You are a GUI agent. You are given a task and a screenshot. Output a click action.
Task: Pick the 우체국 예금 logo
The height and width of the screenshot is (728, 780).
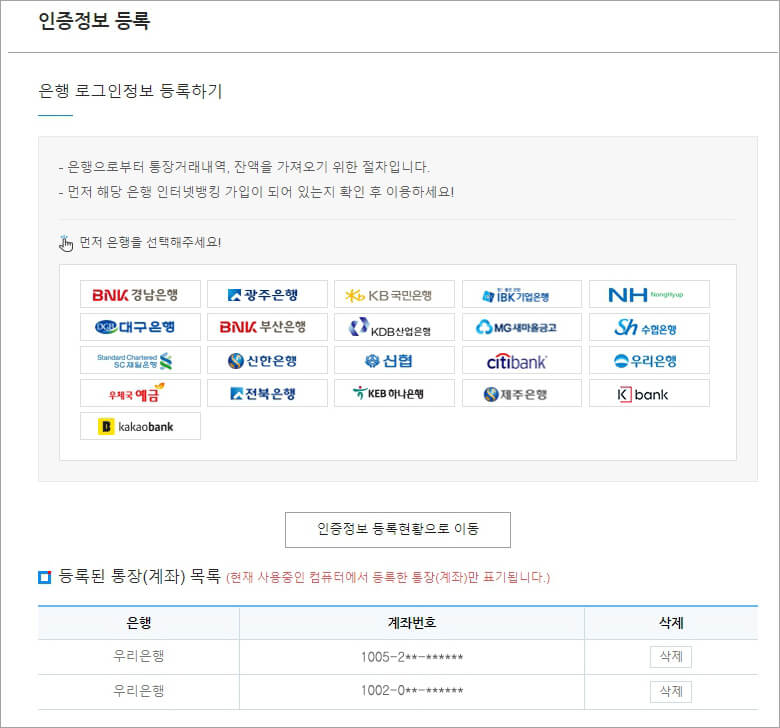pos(140,393)
